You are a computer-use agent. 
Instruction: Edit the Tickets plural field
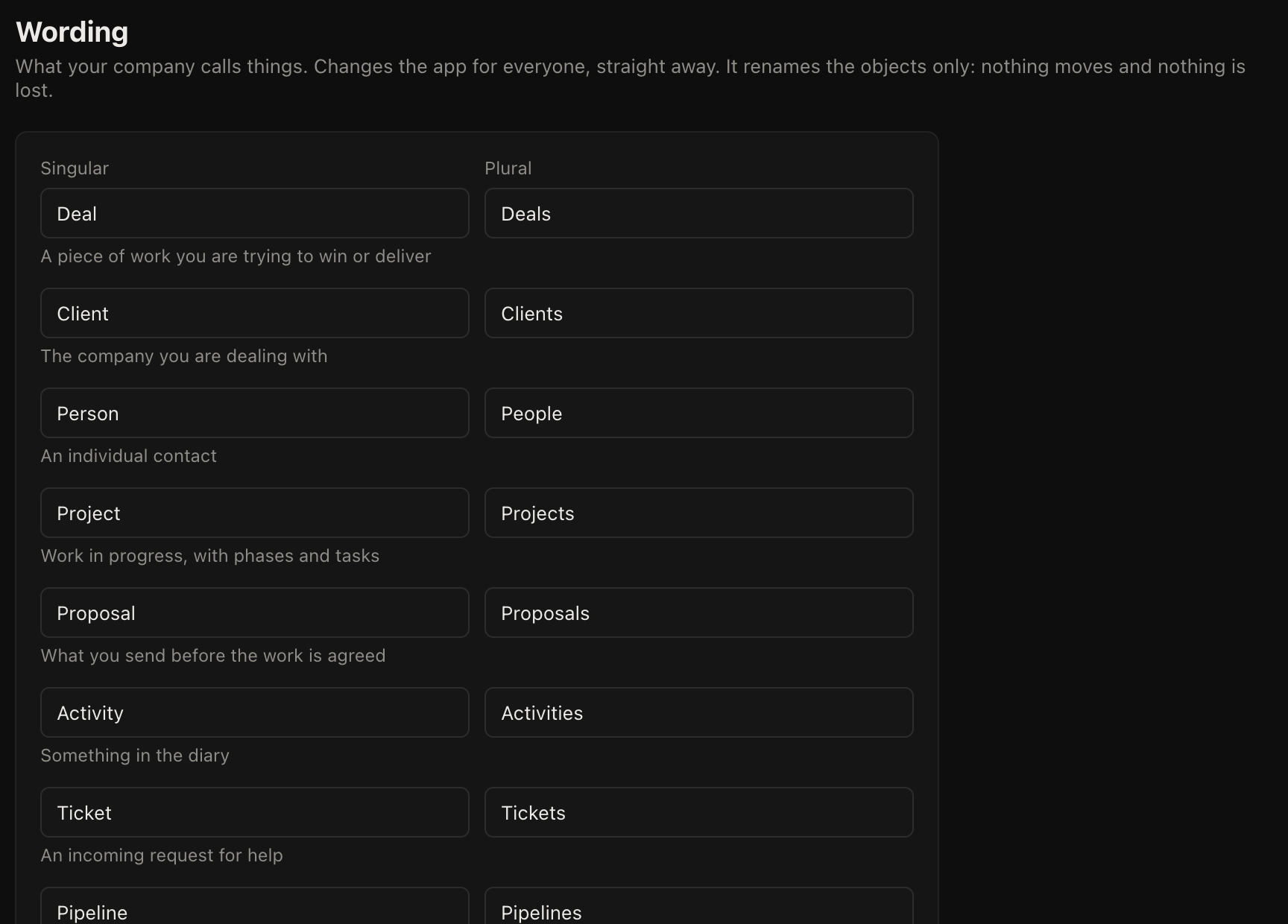tap(699, 812)
